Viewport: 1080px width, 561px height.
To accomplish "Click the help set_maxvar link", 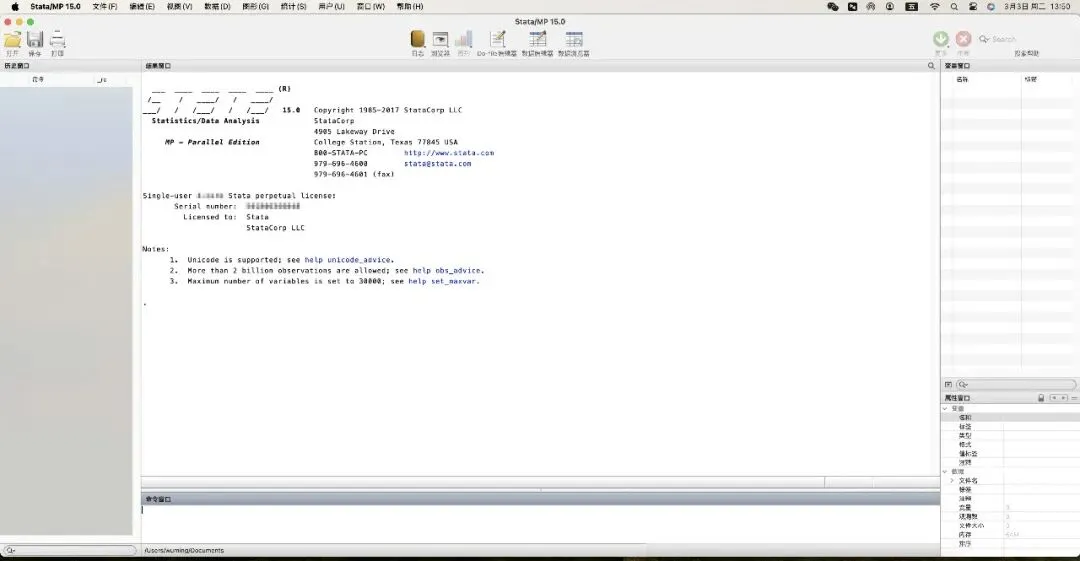I will 443,281.
